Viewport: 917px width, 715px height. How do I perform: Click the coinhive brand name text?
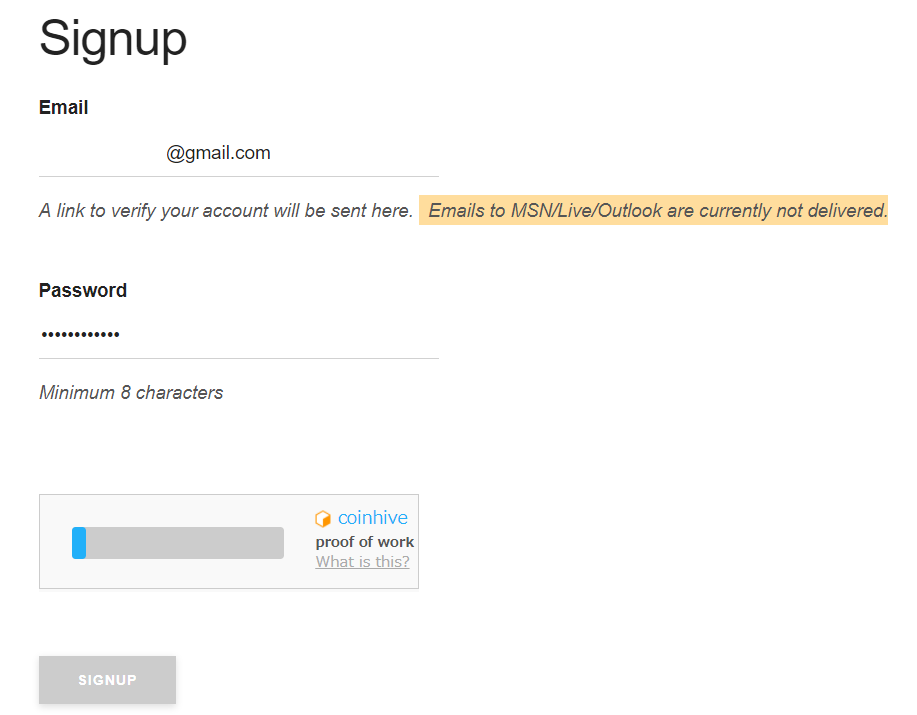372,518
